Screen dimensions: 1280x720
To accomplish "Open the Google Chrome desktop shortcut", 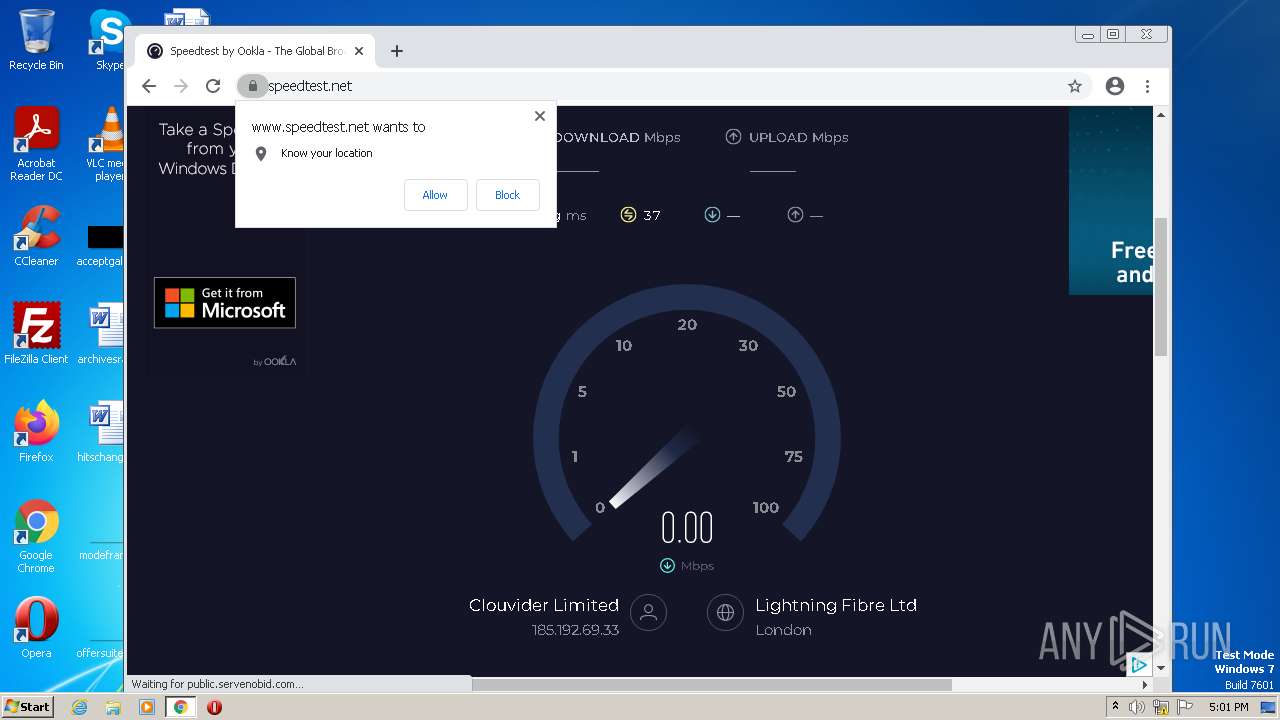I will click(36, 537).
